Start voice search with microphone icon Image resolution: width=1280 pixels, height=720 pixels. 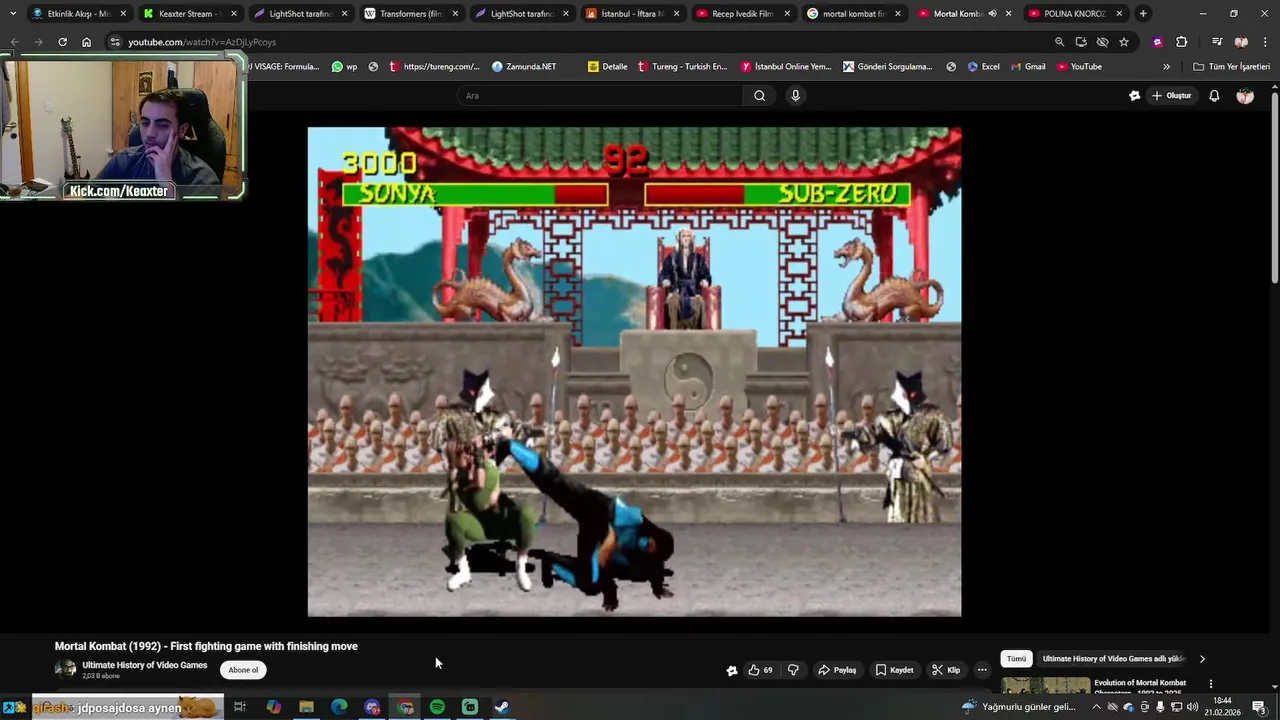coord(796,96)
